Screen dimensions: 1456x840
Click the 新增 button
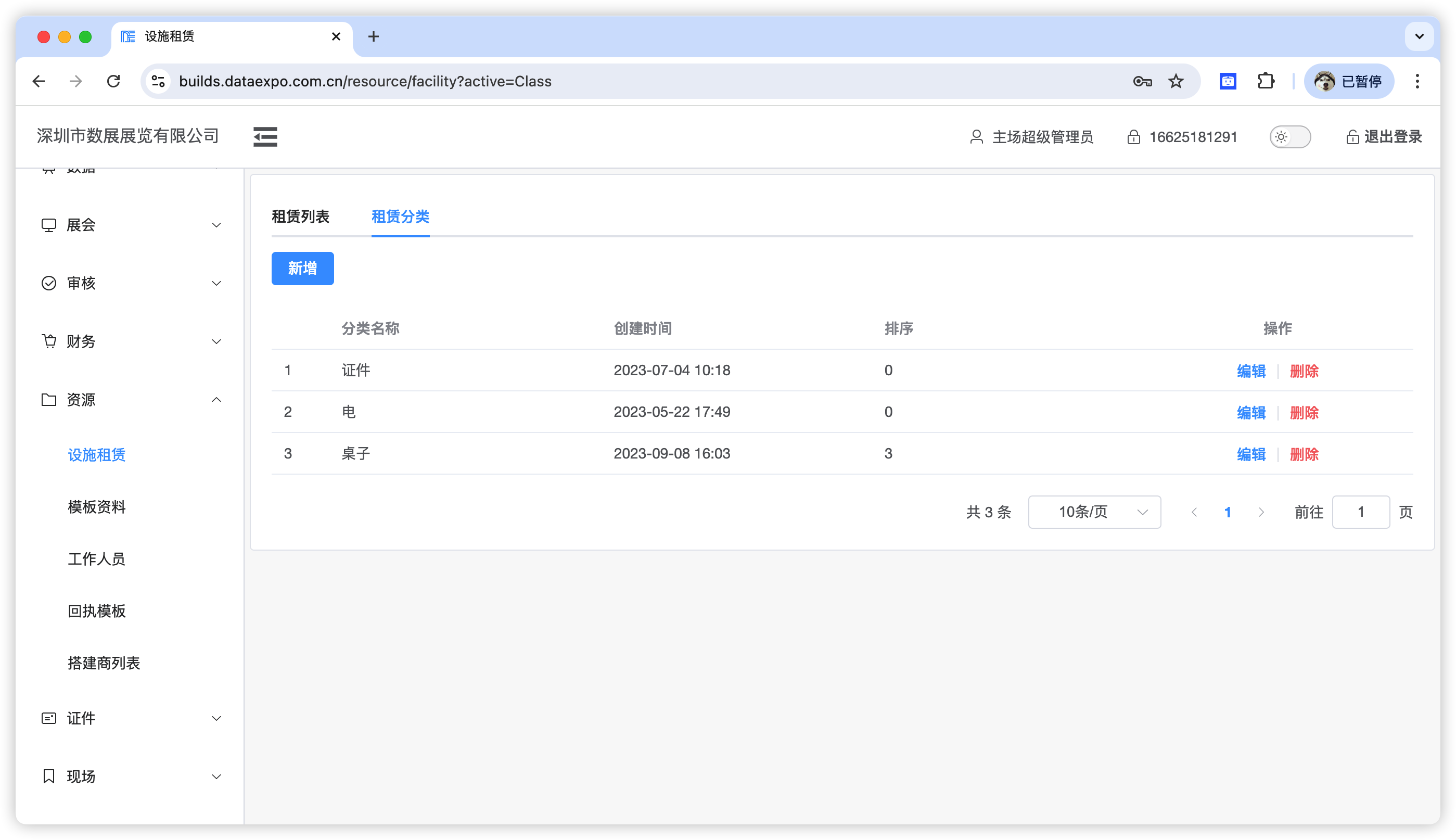click(x=302, y=268)
